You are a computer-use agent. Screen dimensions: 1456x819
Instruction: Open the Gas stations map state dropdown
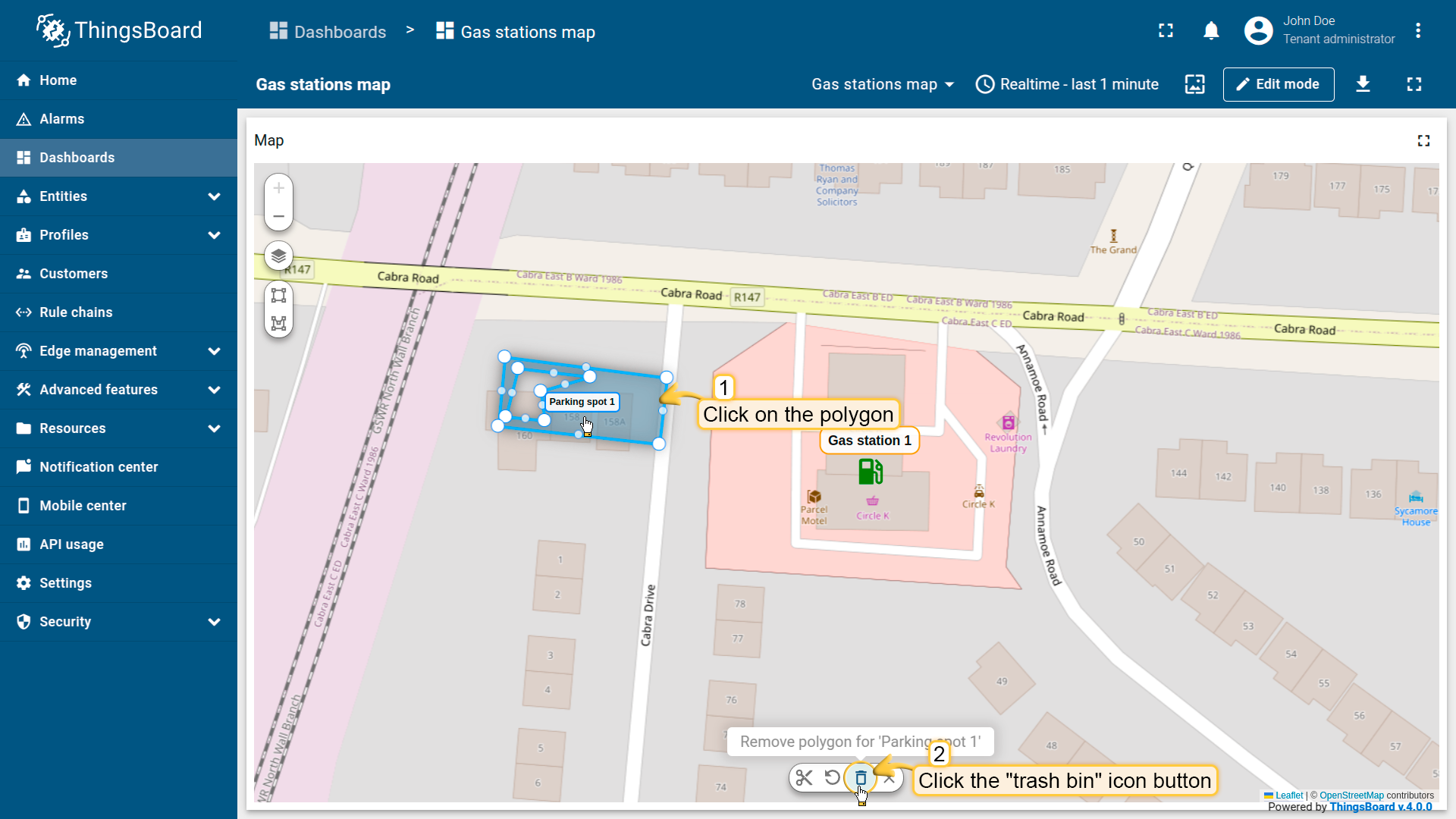click(882, 84)
